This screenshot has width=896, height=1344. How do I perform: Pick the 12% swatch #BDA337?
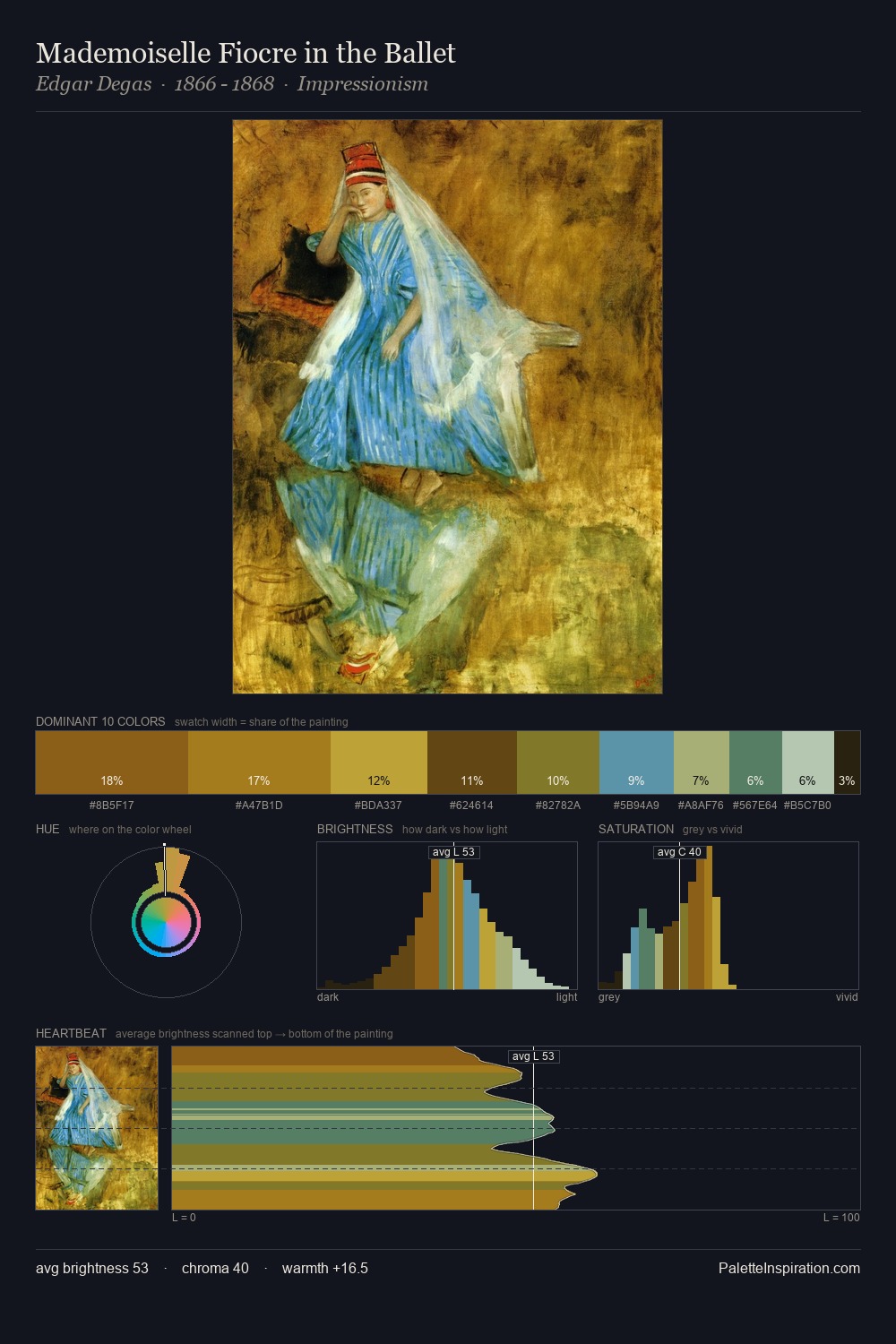click(x=379, y=762)
